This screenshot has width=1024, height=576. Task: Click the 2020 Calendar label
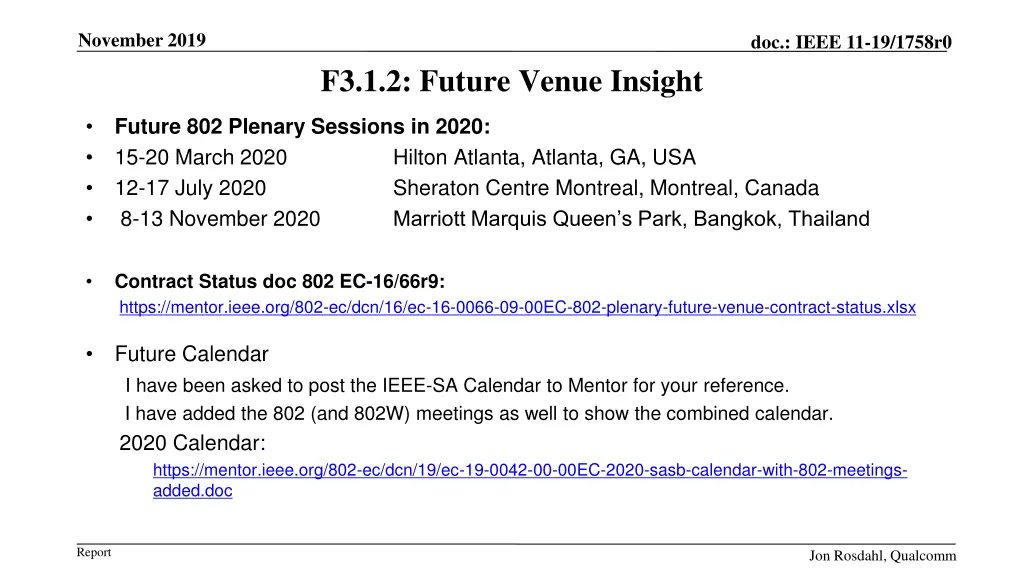point(192,443)
